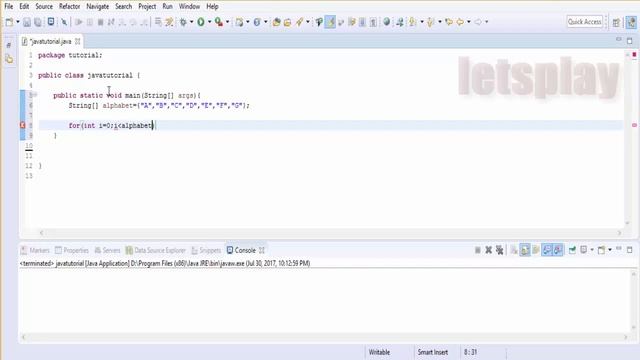Expand the Next Annotation dropdown arrow
This screenshot has height=360, width=640.
(x=422, y=22)
